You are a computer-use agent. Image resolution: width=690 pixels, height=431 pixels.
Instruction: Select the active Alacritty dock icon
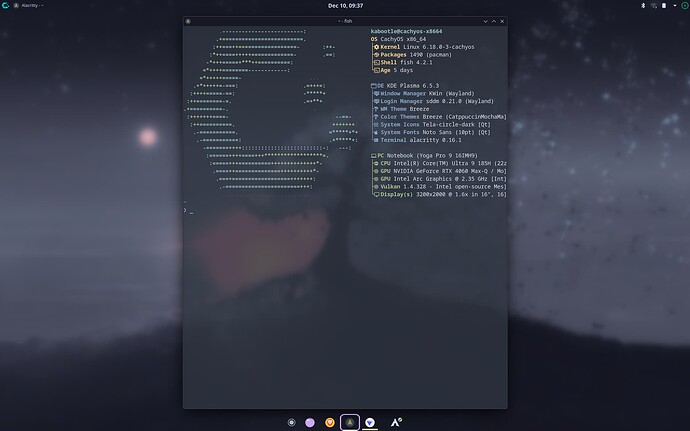point(350,423)
